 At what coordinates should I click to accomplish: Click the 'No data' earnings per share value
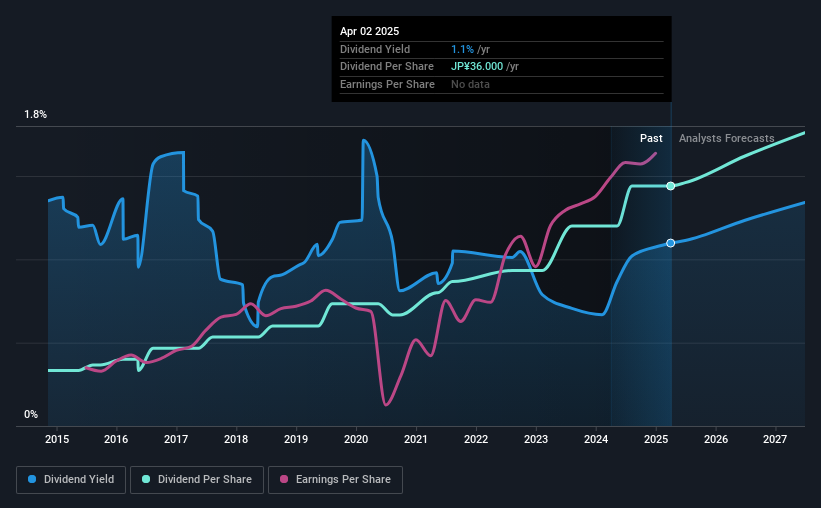pyautogui.click(x=470, y=84)
